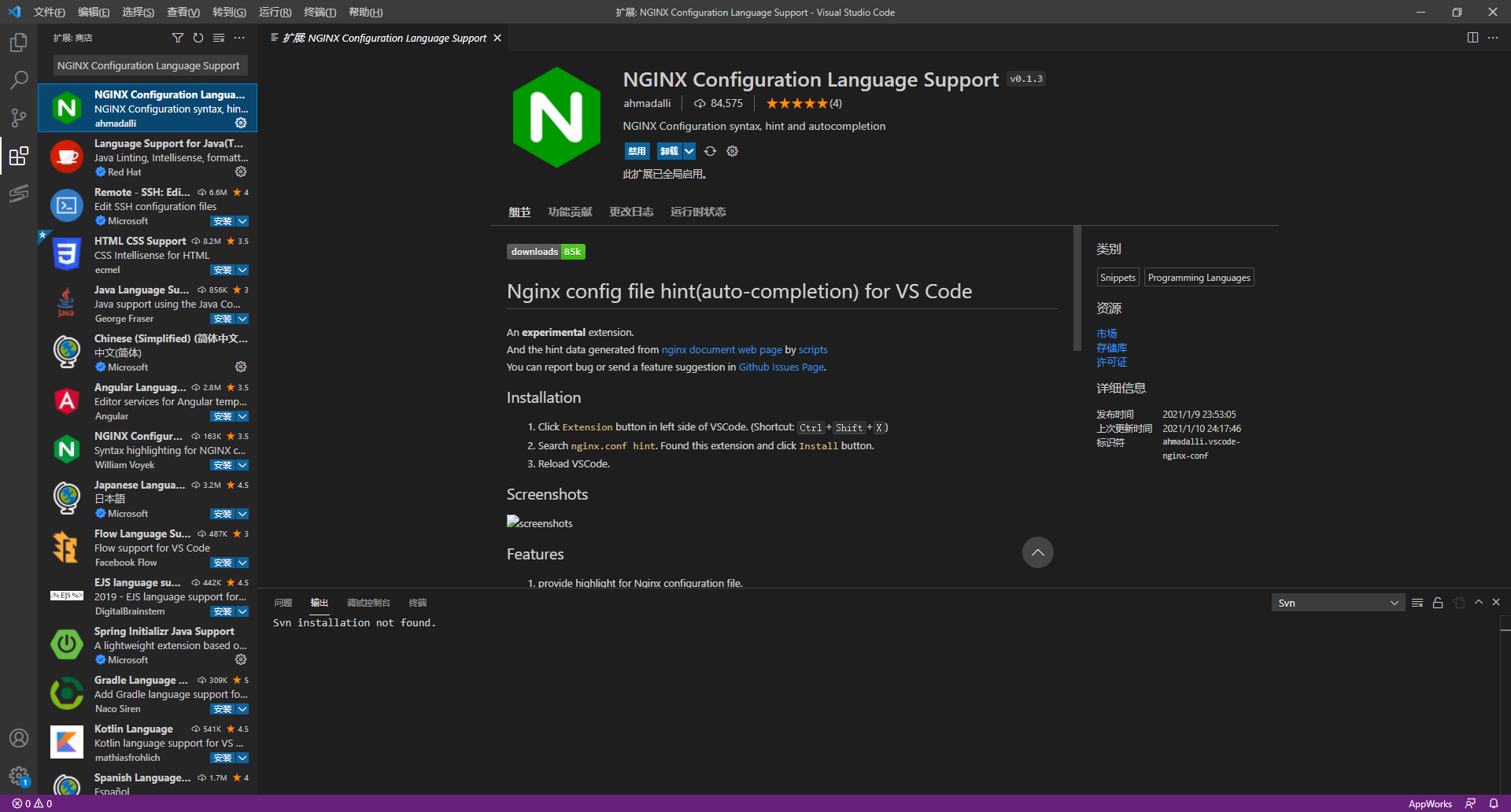Click errors and warnings count in status bar
1511x812 pixels.
(x=32, y=803)
